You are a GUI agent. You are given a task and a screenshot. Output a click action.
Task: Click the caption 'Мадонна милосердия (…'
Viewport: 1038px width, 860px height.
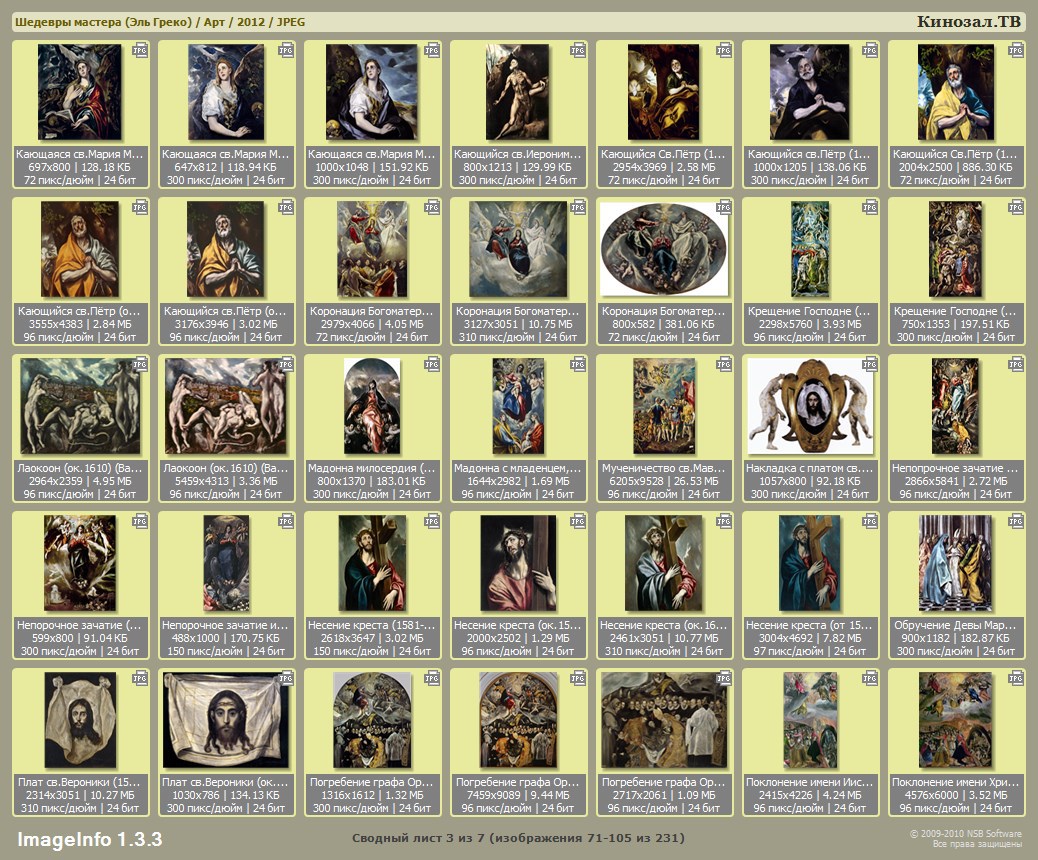[x=372, y=468]
